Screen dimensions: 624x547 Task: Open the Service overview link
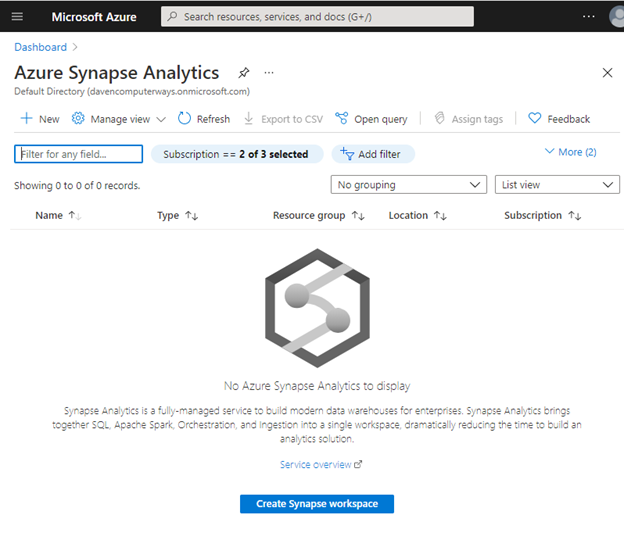321,464
